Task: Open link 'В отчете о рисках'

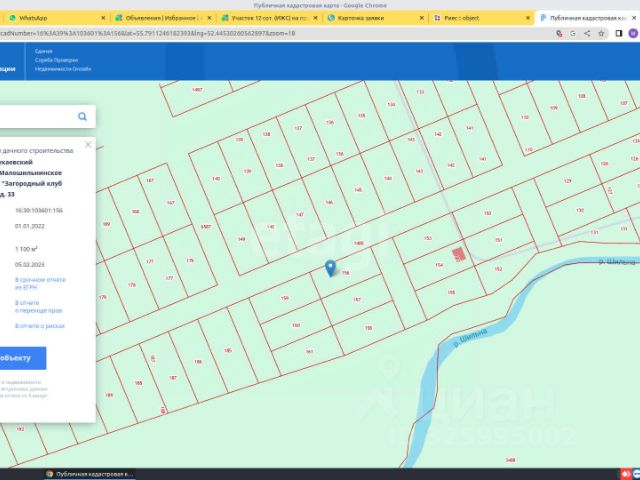Action: click(40, 325)
